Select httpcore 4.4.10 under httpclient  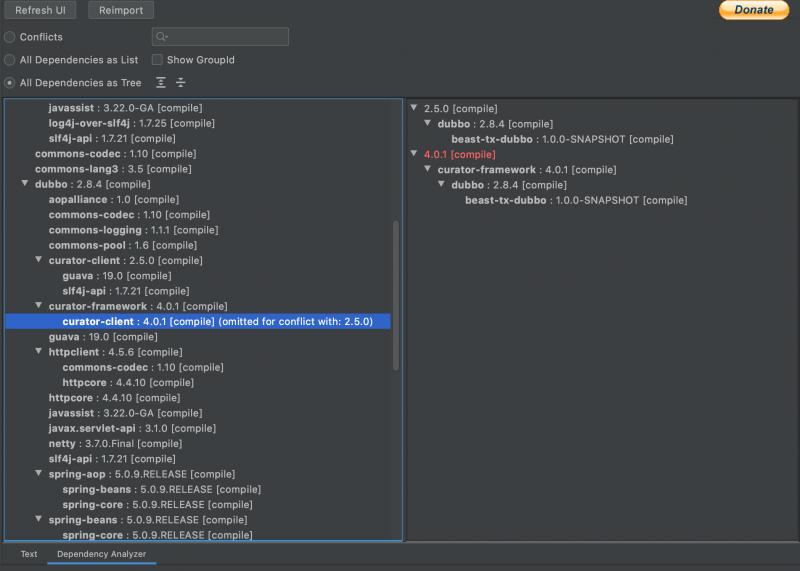pos(128,383)
